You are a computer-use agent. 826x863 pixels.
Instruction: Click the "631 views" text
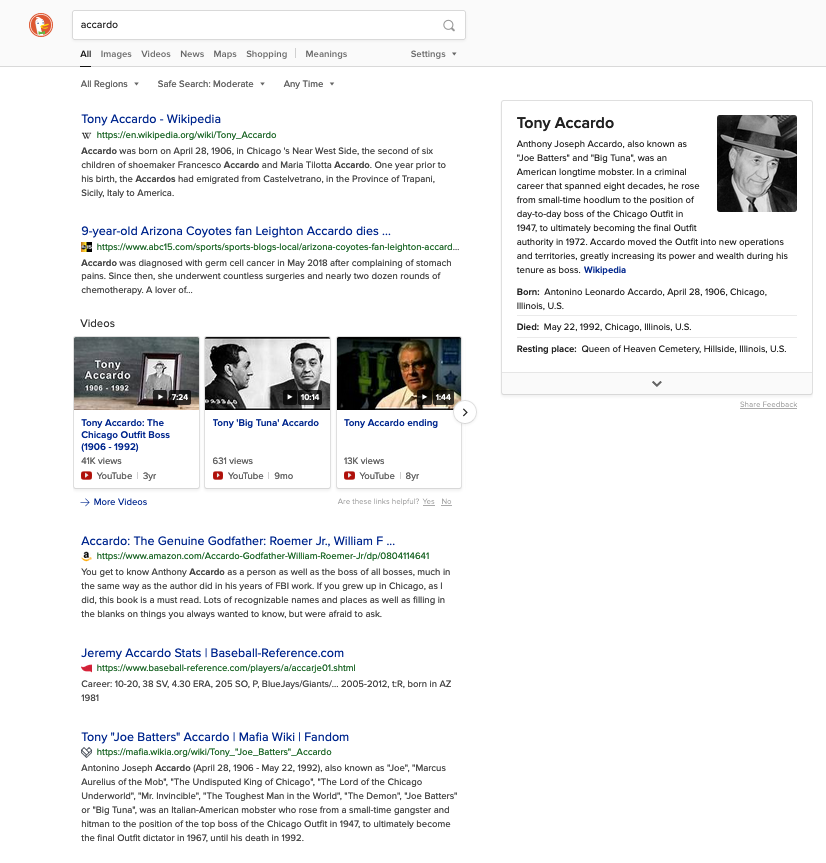point(233,461)
